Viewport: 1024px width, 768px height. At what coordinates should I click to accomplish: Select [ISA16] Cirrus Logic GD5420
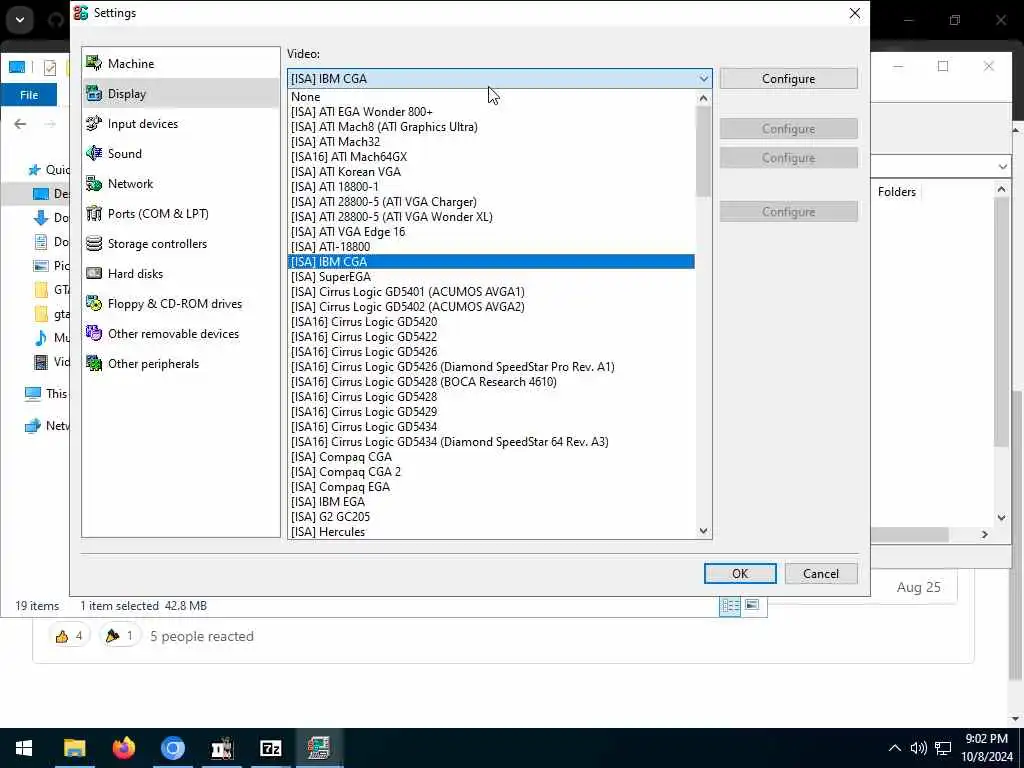[491, 322]
